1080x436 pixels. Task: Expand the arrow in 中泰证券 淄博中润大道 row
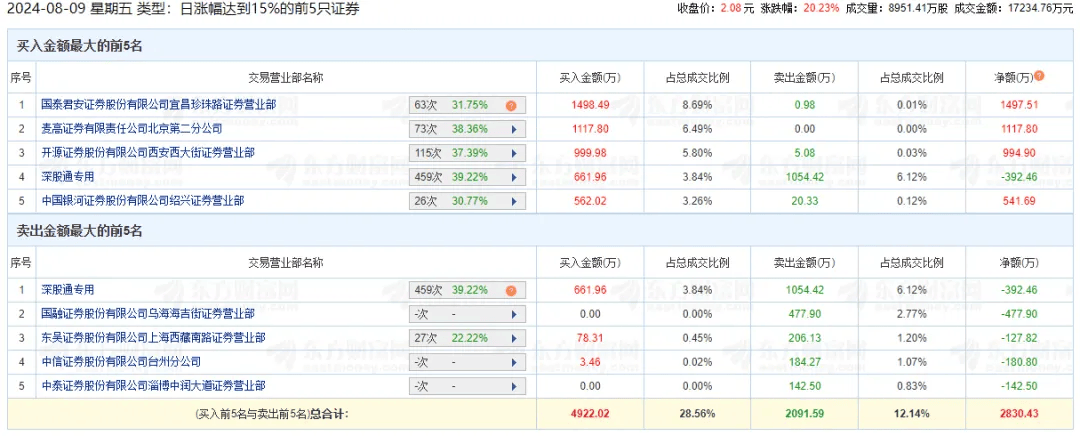pos(513,386)
